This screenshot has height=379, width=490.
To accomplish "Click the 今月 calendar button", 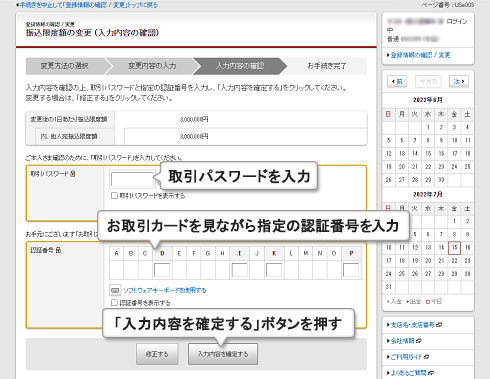I will tap(428, 81).
